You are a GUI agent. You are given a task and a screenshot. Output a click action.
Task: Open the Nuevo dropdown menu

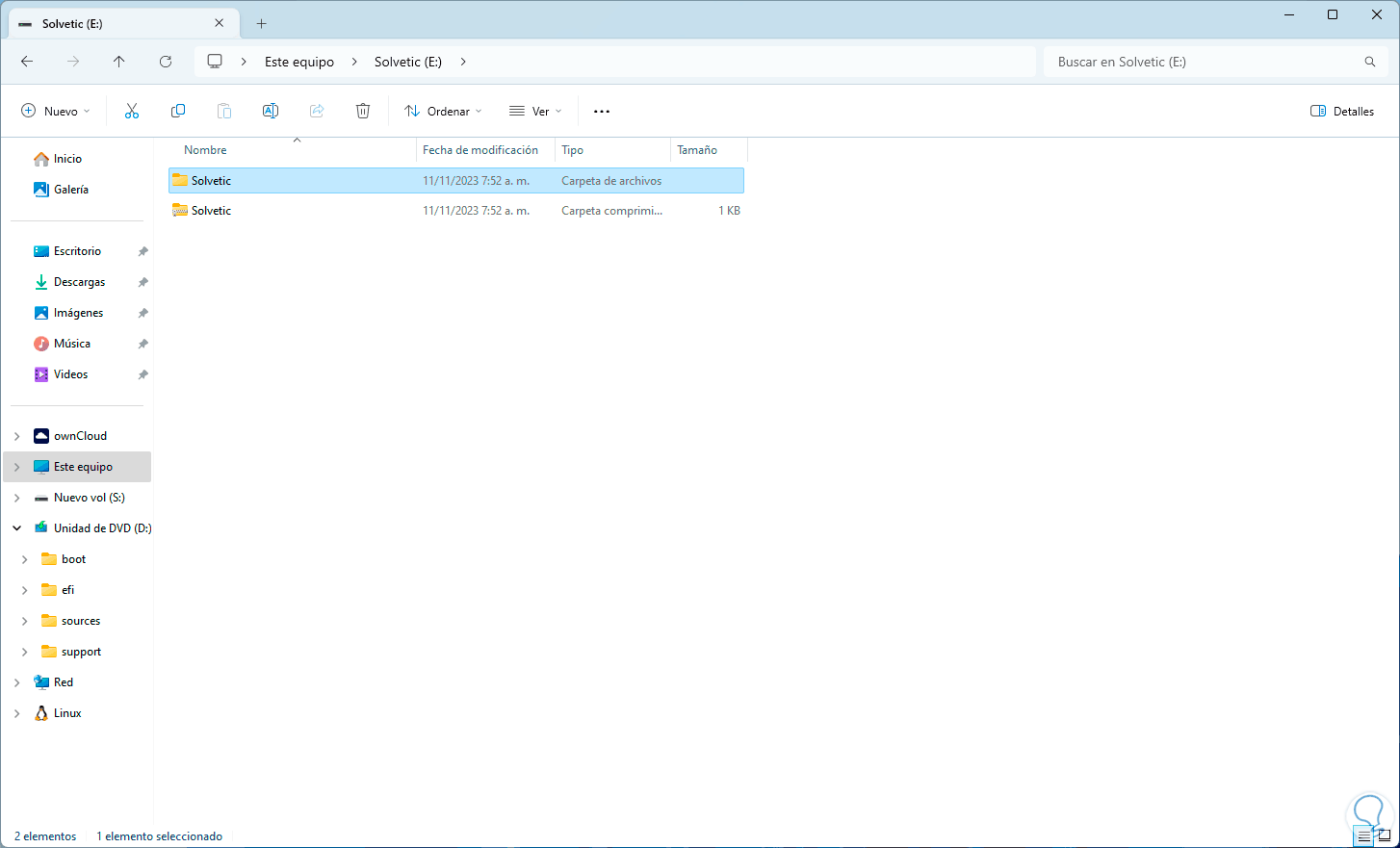(x=56, y=112)
